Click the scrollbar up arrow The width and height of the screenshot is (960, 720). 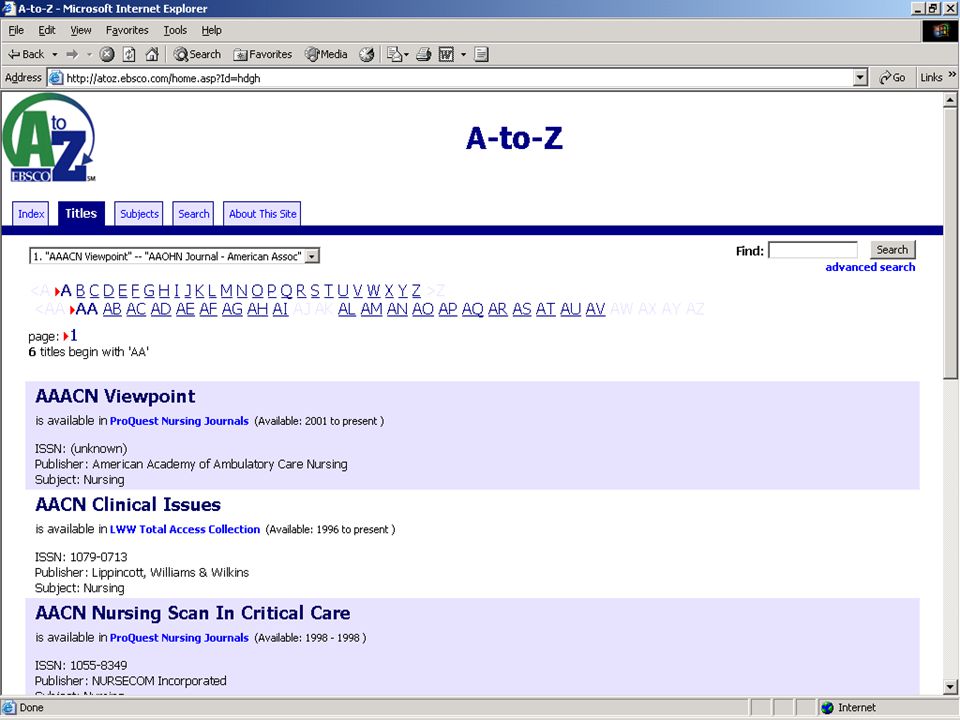950,100
